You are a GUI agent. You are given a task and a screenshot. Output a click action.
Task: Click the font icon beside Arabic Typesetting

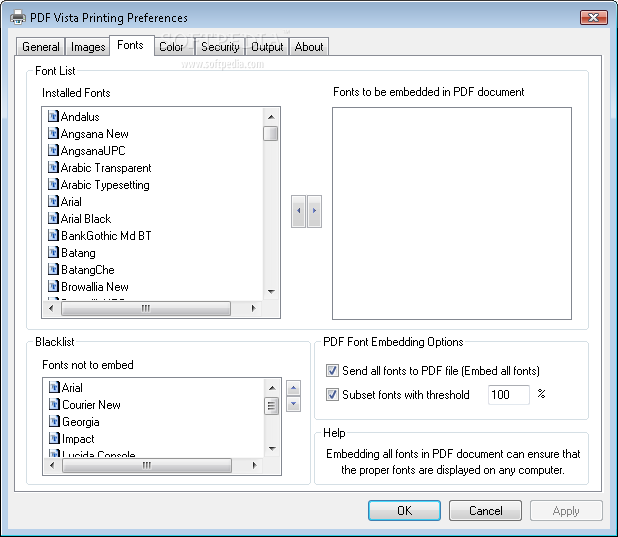click(x=53, y=184)
